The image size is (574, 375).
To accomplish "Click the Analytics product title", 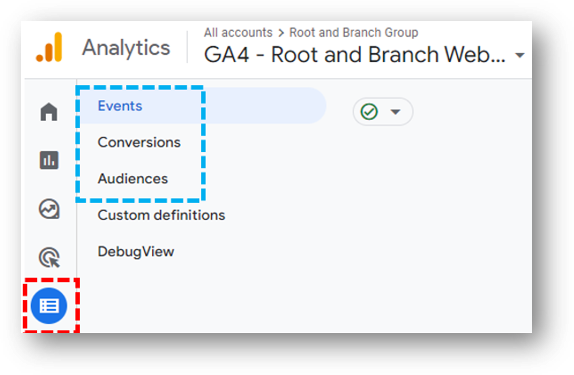I will pos(126,48).
